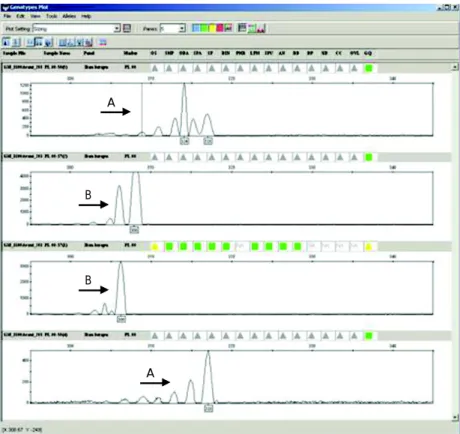The image size is (460, 434).
Task: Click yellow first flag in third plot header
Action: (155, 247)
